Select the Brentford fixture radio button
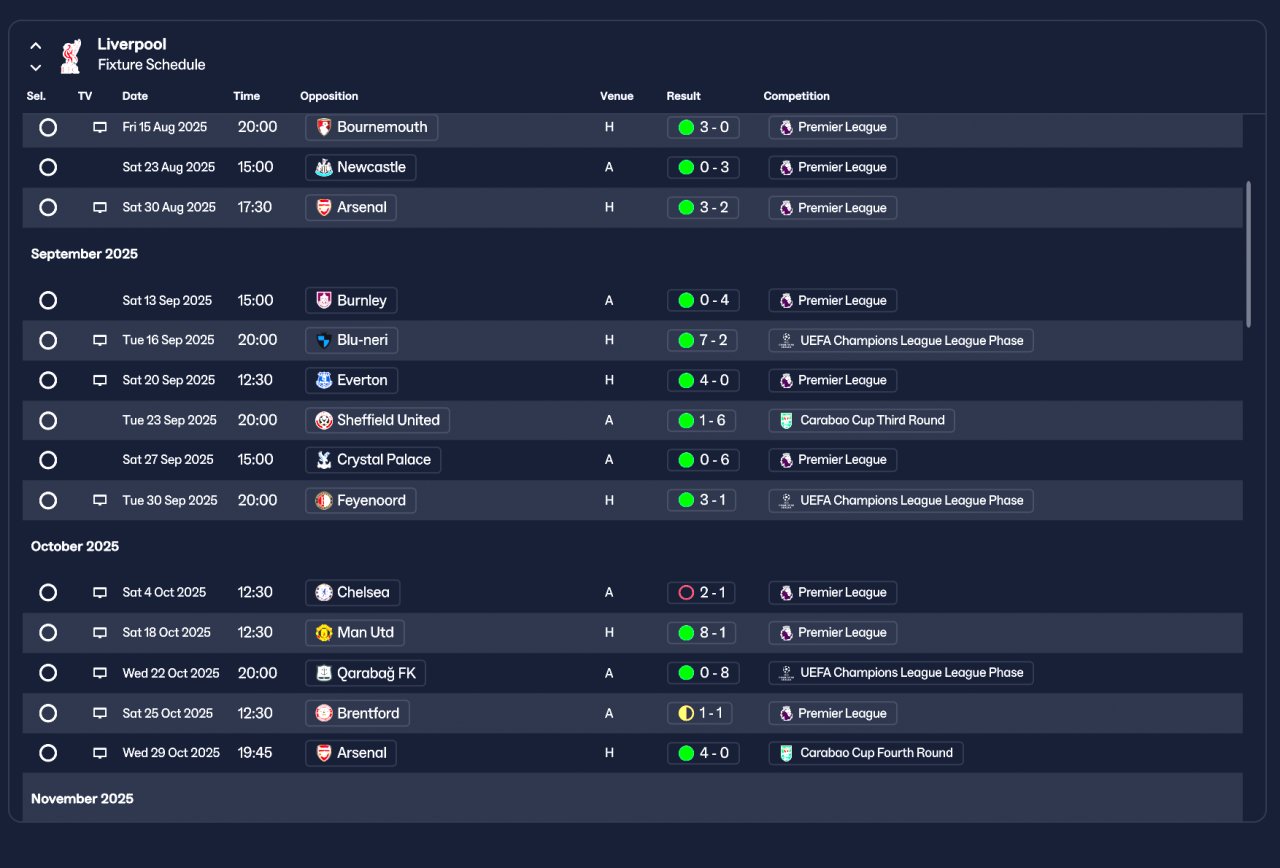Screen dimensions: 1280x868 tap(48, 713)
